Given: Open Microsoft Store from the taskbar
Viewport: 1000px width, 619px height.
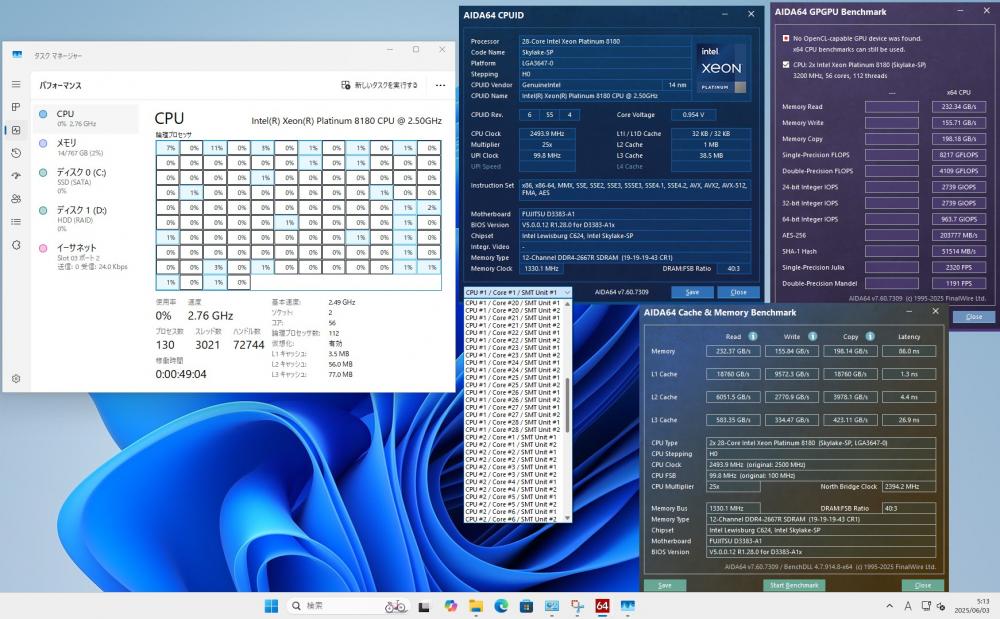Looking at the screenshot, I should (x=526, y=606).
